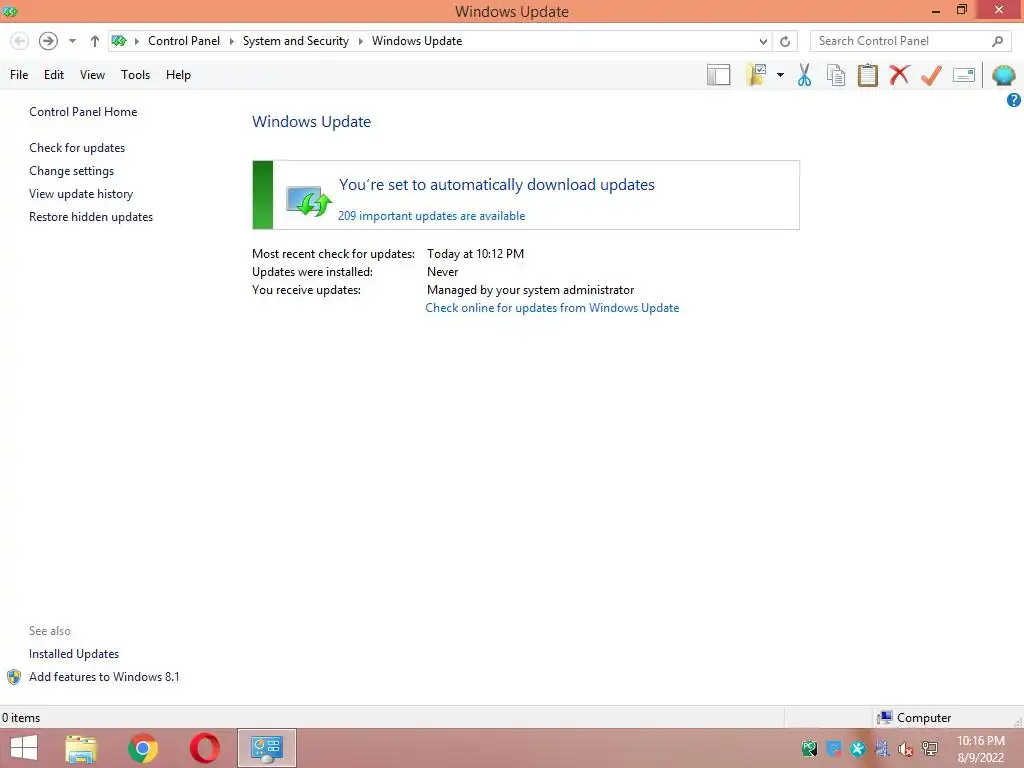The width and height of the screenshot is (1024, 768).
Task: Expand the address bar history dropdown
Action: (763, 41)
